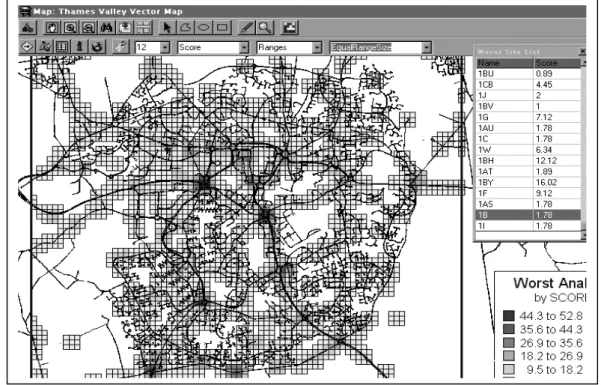The image size is (601, 385).
Task: Select the rectangle selection tool
Action: click(222, 28)
